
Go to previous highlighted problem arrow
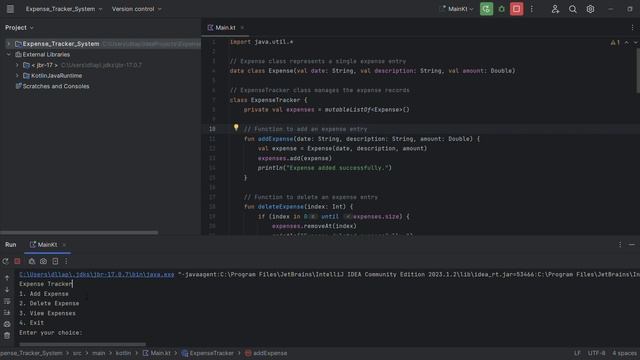[627, 42]
